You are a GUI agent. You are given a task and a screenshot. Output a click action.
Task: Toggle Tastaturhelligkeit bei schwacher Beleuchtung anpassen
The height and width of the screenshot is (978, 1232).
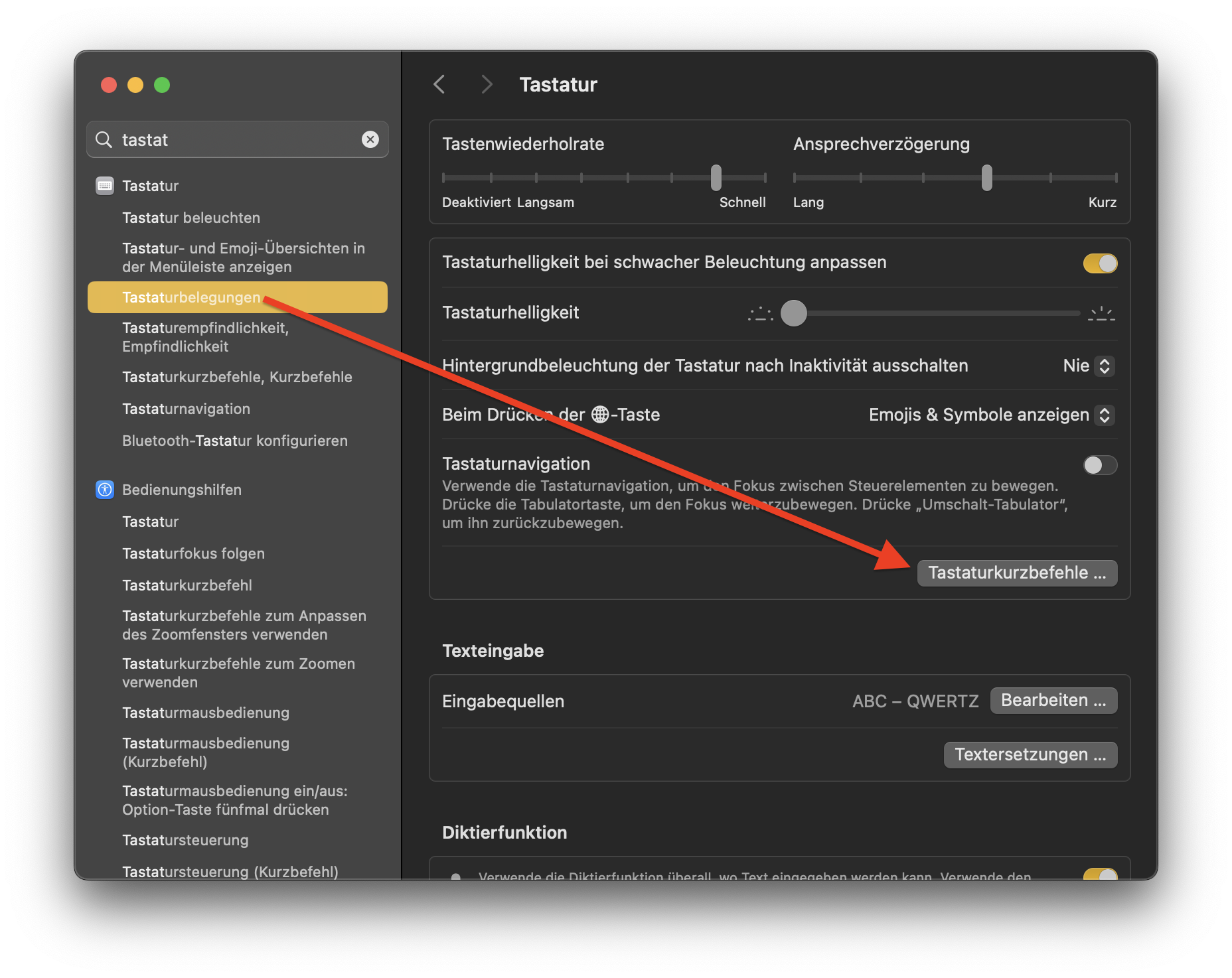pos(1100,263)
